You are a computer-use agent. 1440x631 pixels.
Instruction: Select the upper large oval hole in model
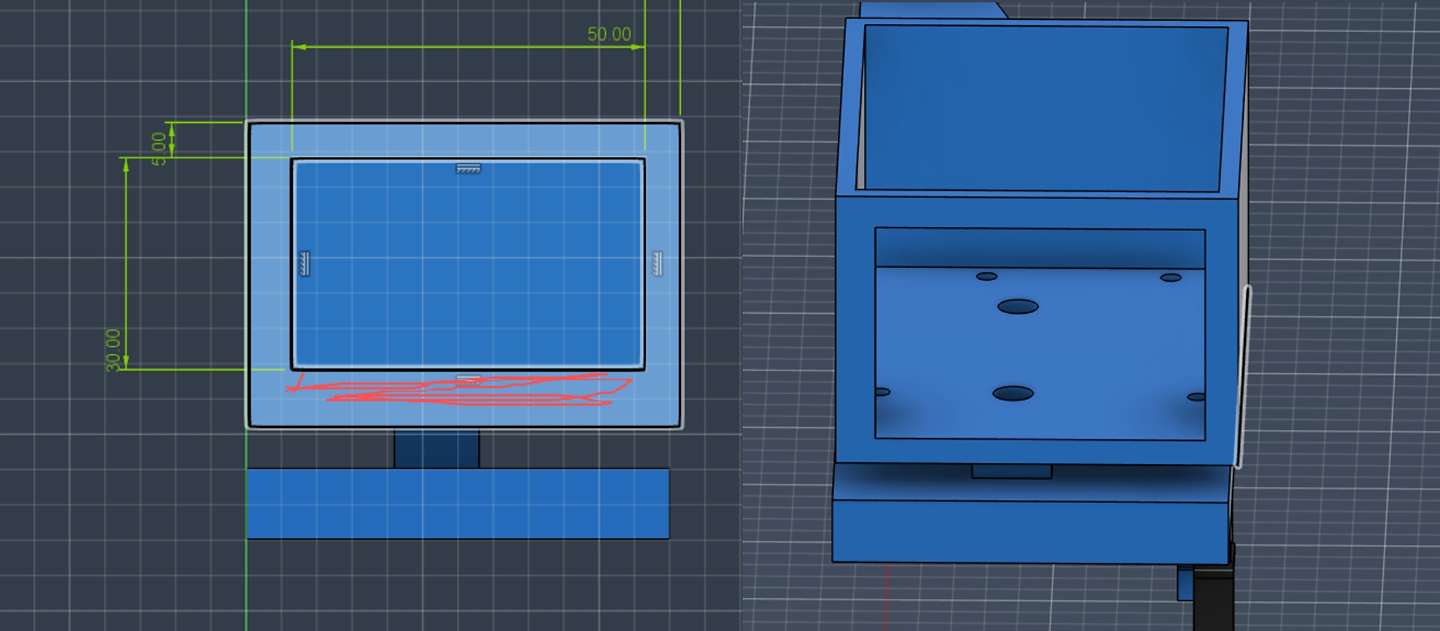tap(1018, 307)
